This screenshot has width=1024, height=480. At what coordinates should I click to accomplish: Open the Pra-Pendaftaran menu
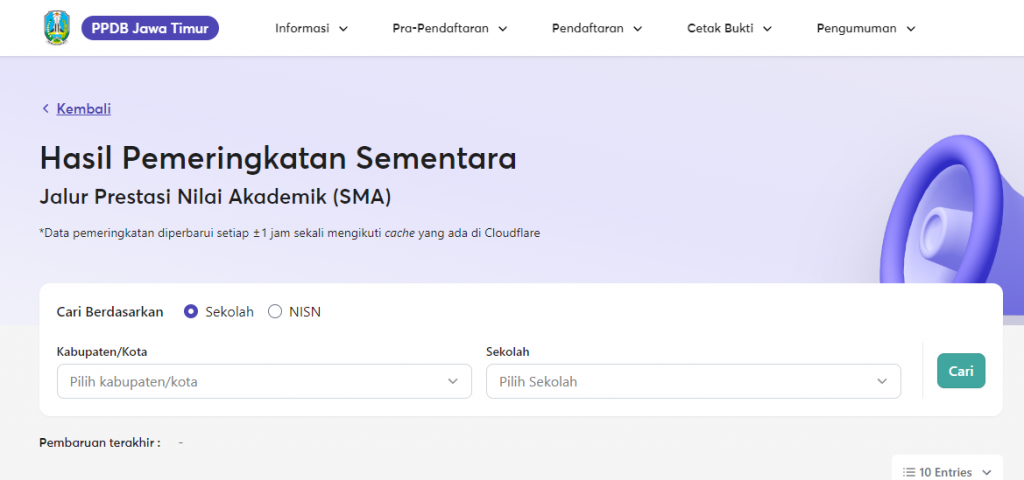coord(450,29)
